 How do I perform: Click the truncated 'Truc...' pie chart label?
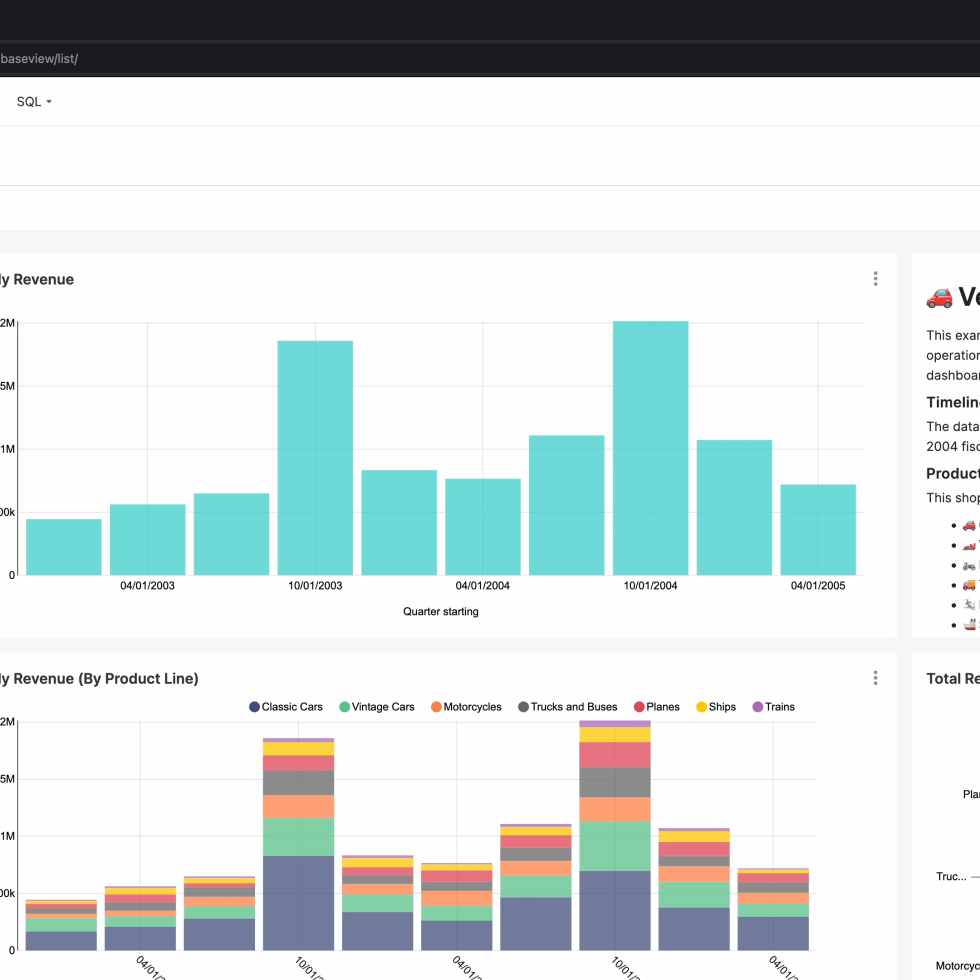[950, 877]
